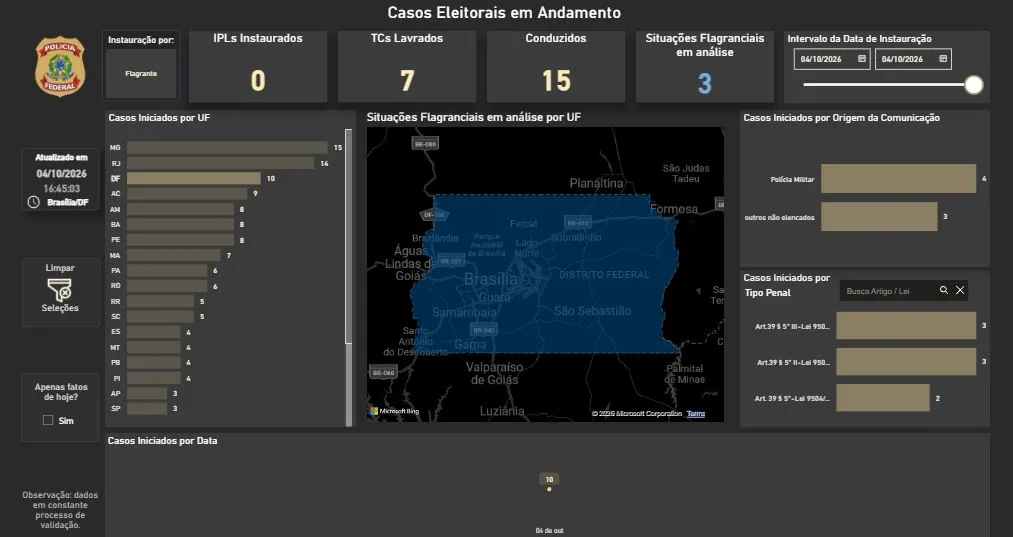Click the Atualizado em 04/10/2026 date
This screenshot has height=537, width=1013.
tap(61, 173)
